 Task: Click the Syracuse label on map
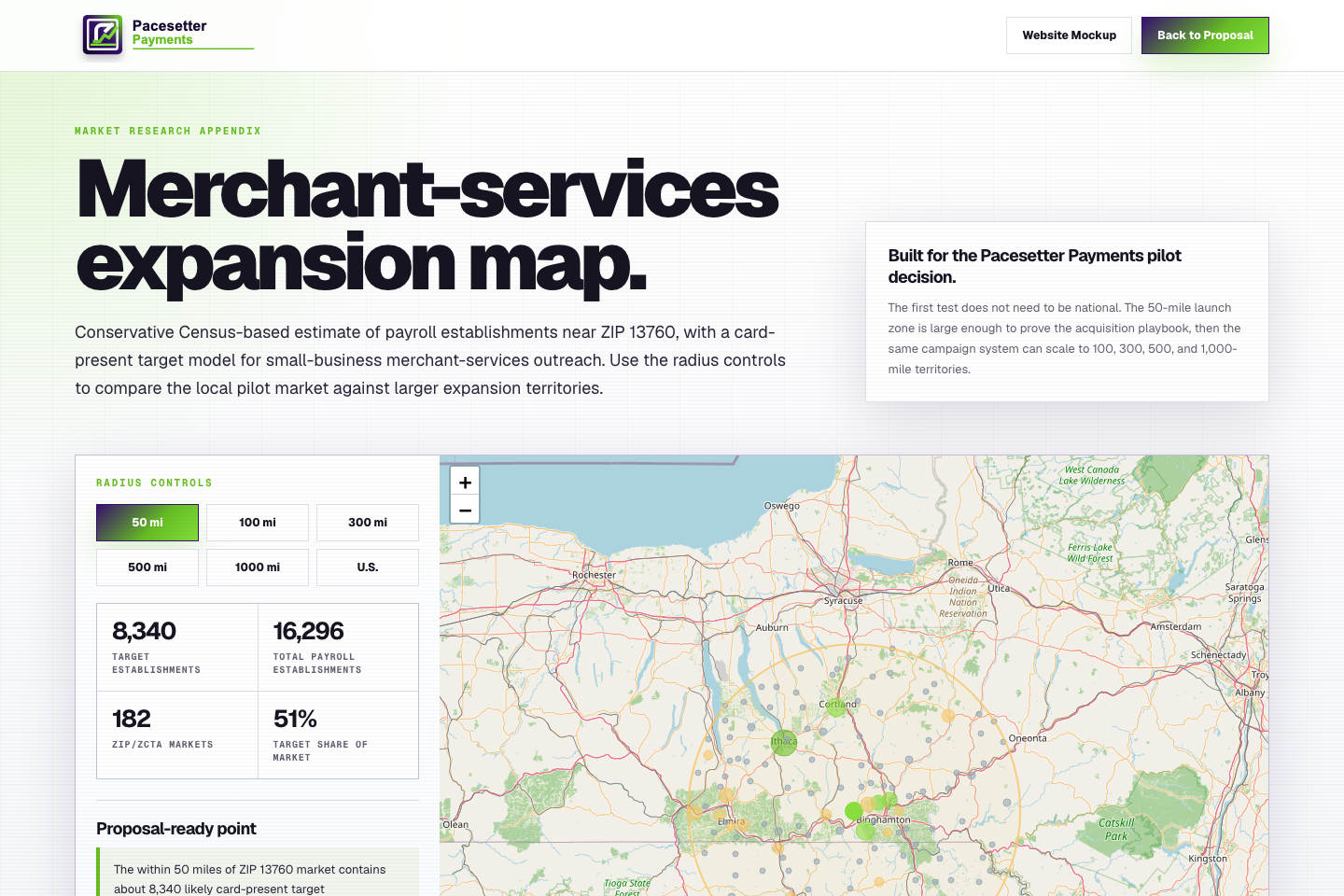click(x=843, y=601)
